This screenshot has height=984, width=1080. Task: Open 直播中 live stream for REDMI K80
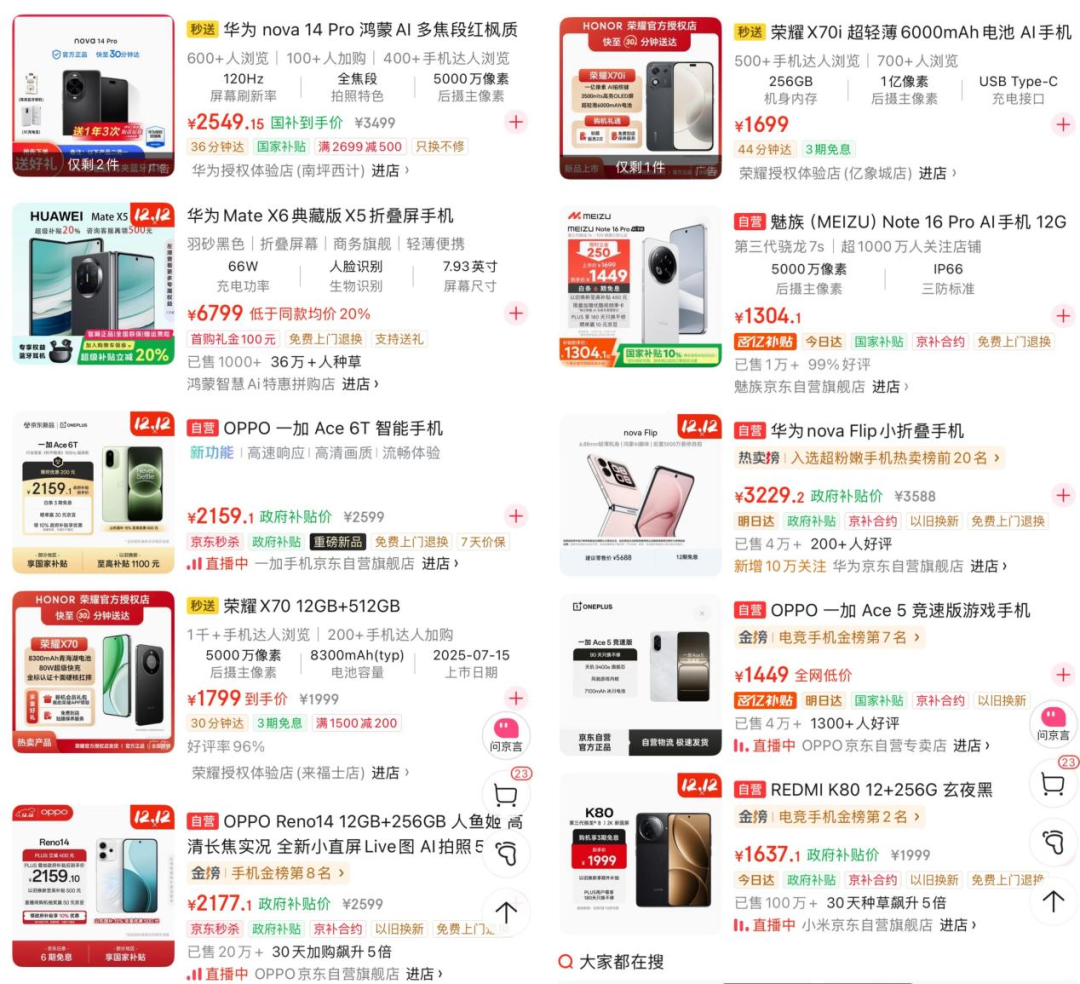[x=765, y=925]
